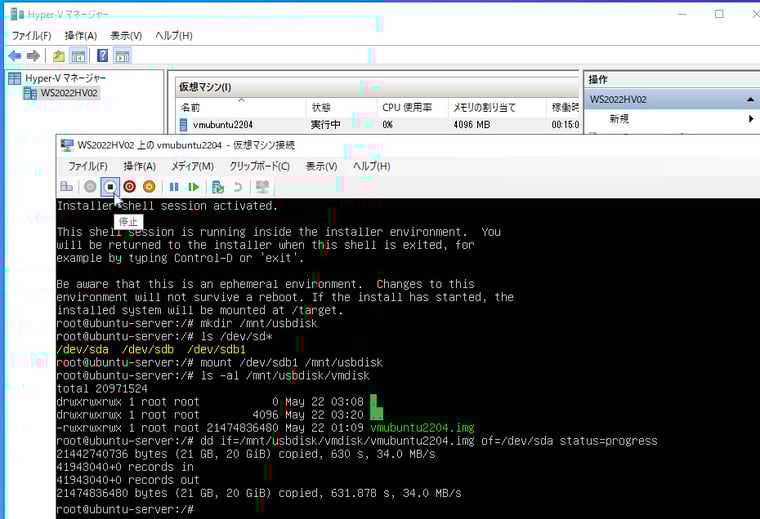
Task: Collapse WS2022HV02 section in 操作 pane
Action: click(750, 99)
